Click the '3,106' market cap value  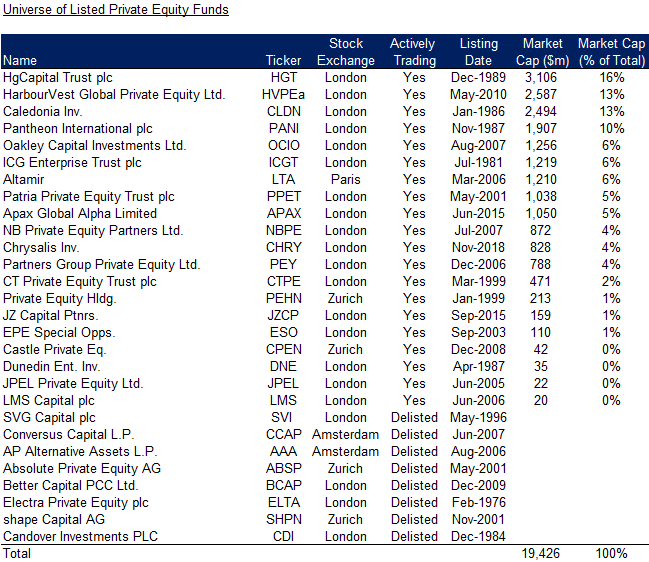point(541,78)
